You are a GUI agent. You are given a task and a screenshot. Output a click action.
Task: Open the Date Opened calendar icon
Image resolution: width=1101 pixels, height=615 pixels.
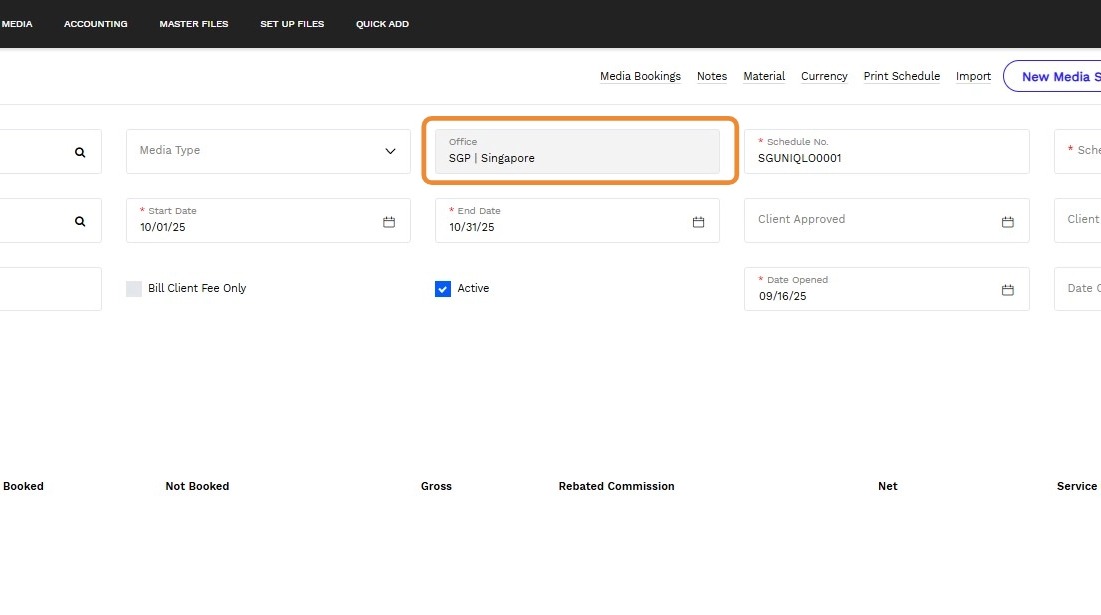click(x=1008, y=289)
